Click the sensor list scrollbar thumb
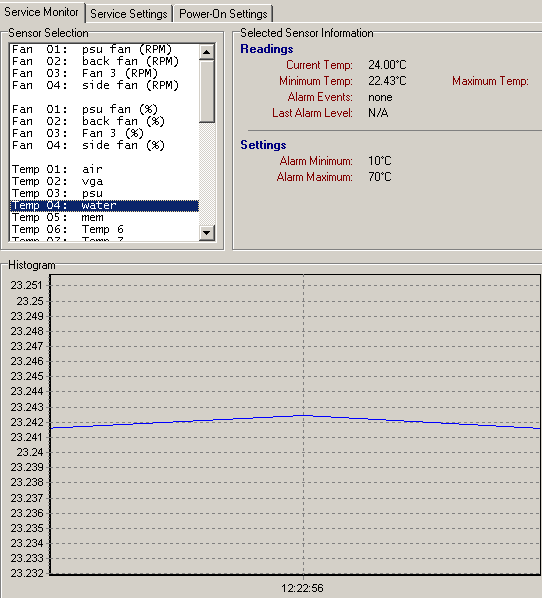This screenshot has width=542, height=598. (206, 91)
